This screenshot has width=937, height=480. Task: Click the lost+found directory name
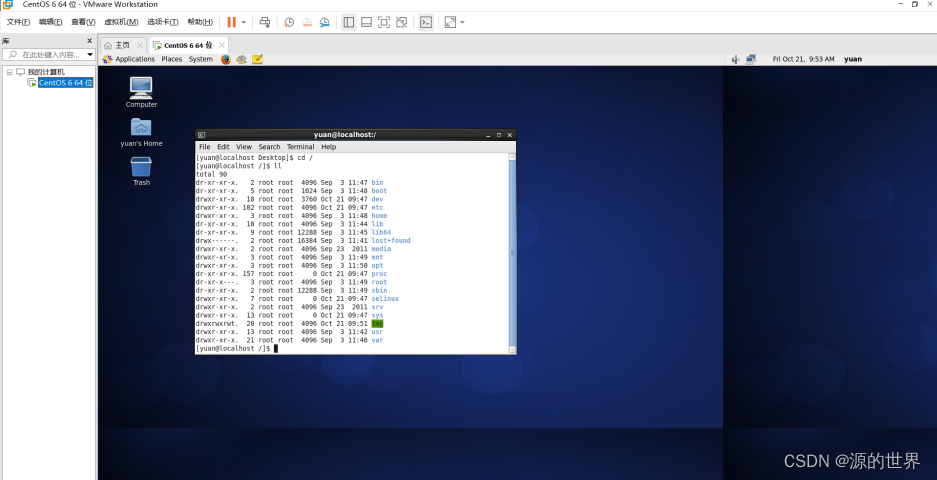click(x=391, y=240)
